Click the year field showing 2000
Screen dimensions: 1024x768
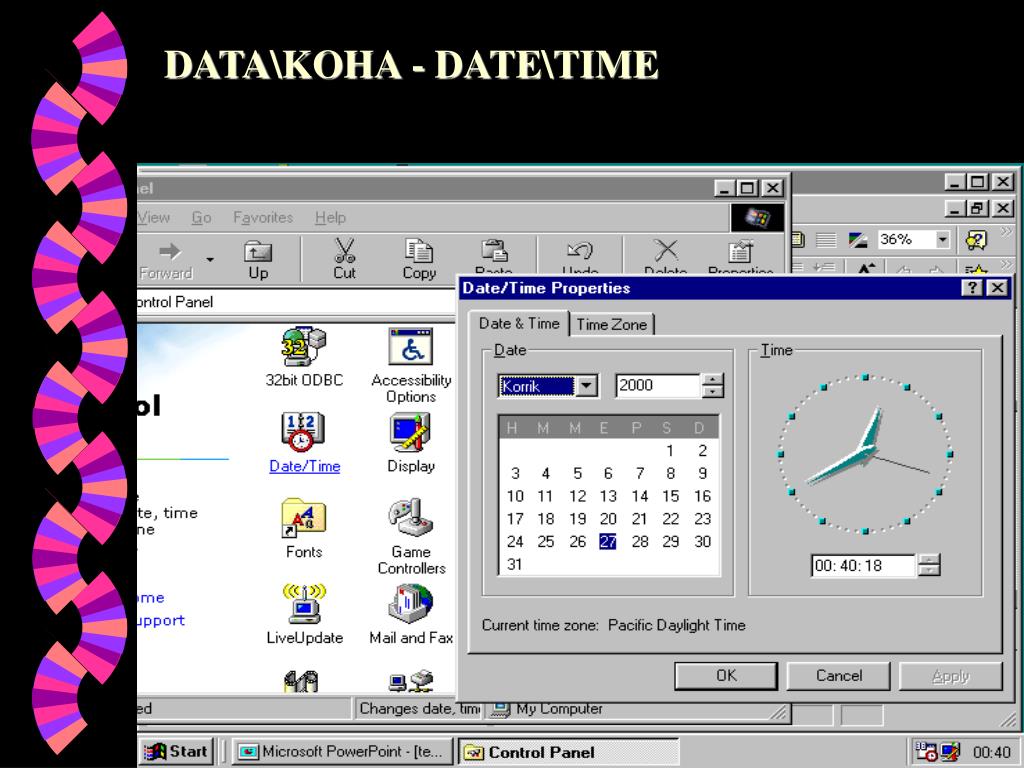pyautogui.click(x=657, y=385)
